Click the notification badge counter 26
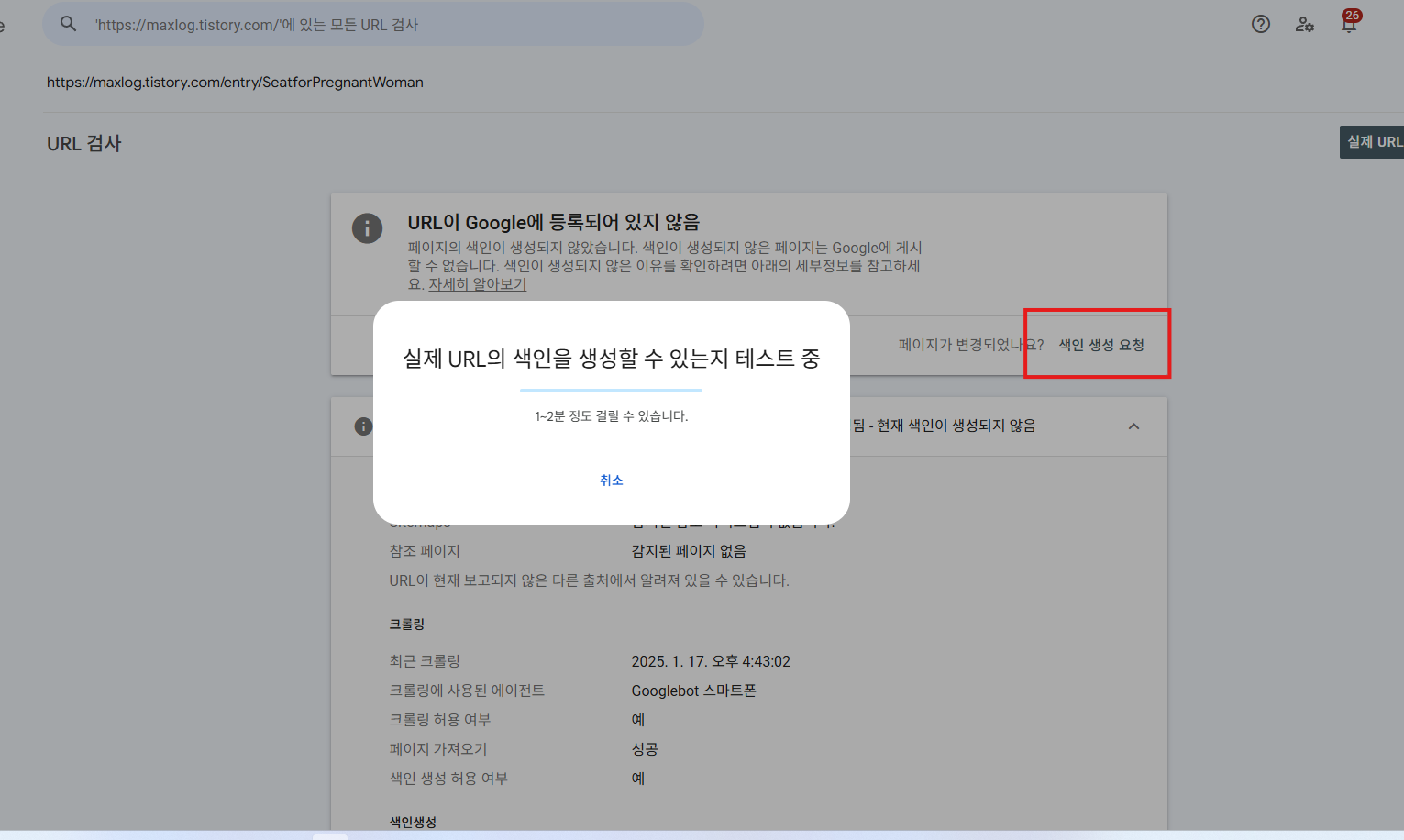This screenshot has height=840, width=1404. pos(1353,15)
